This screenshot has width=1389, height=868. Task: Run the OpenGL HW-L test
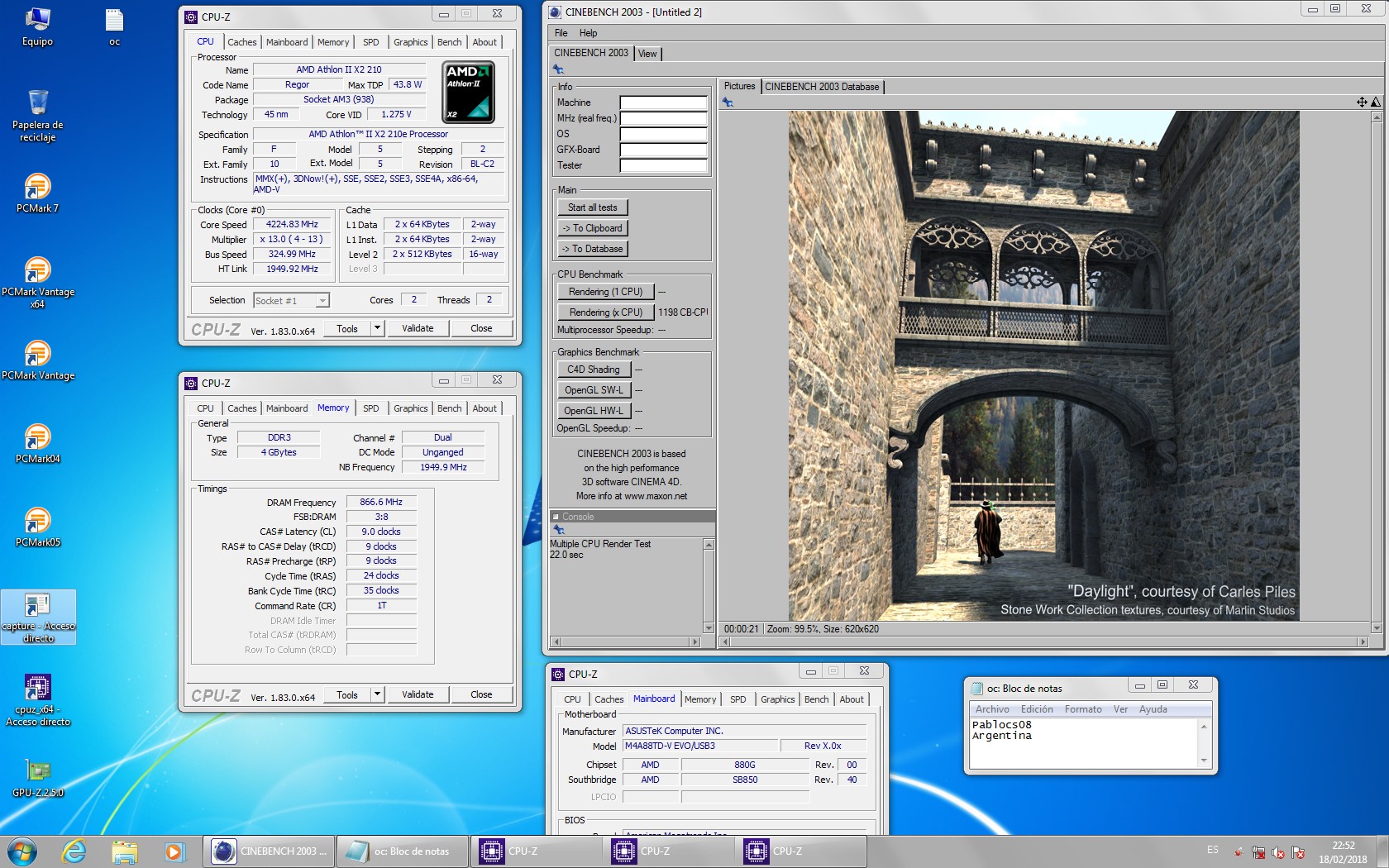coord(594,411)
